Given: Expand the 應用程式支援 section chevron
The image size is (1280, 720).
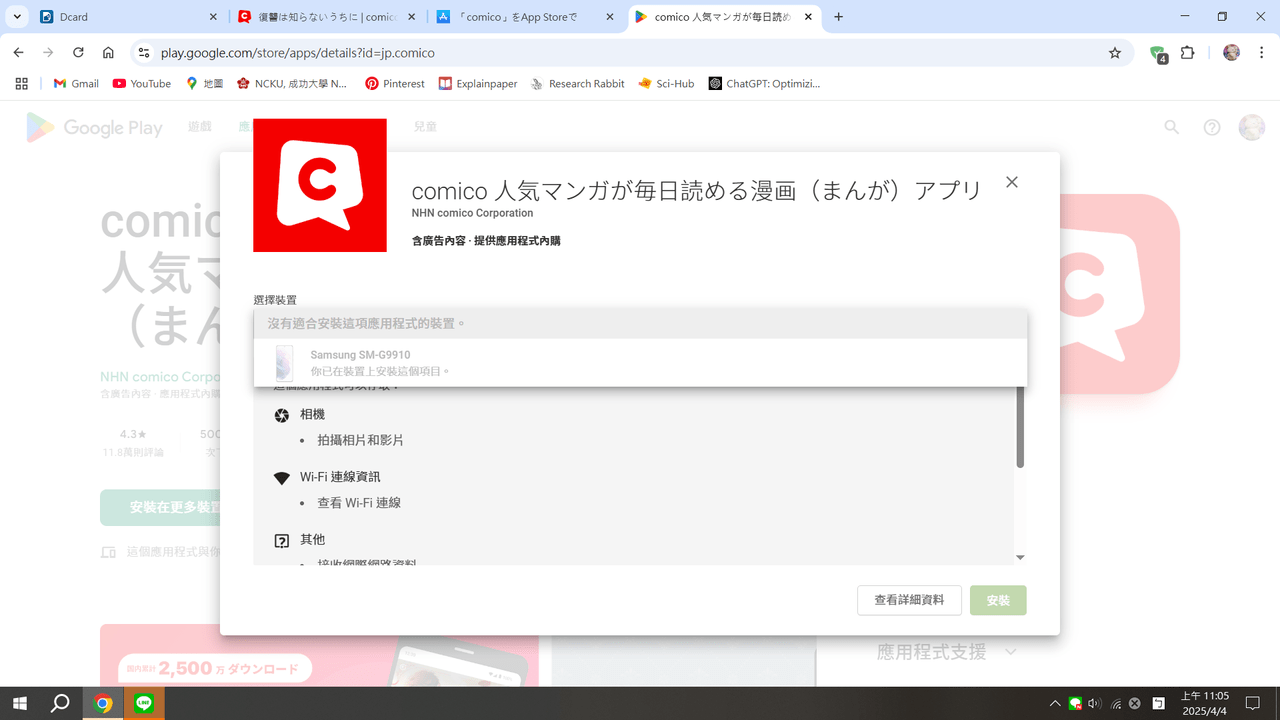Looking at the screenshot, I should [1010, 652].
